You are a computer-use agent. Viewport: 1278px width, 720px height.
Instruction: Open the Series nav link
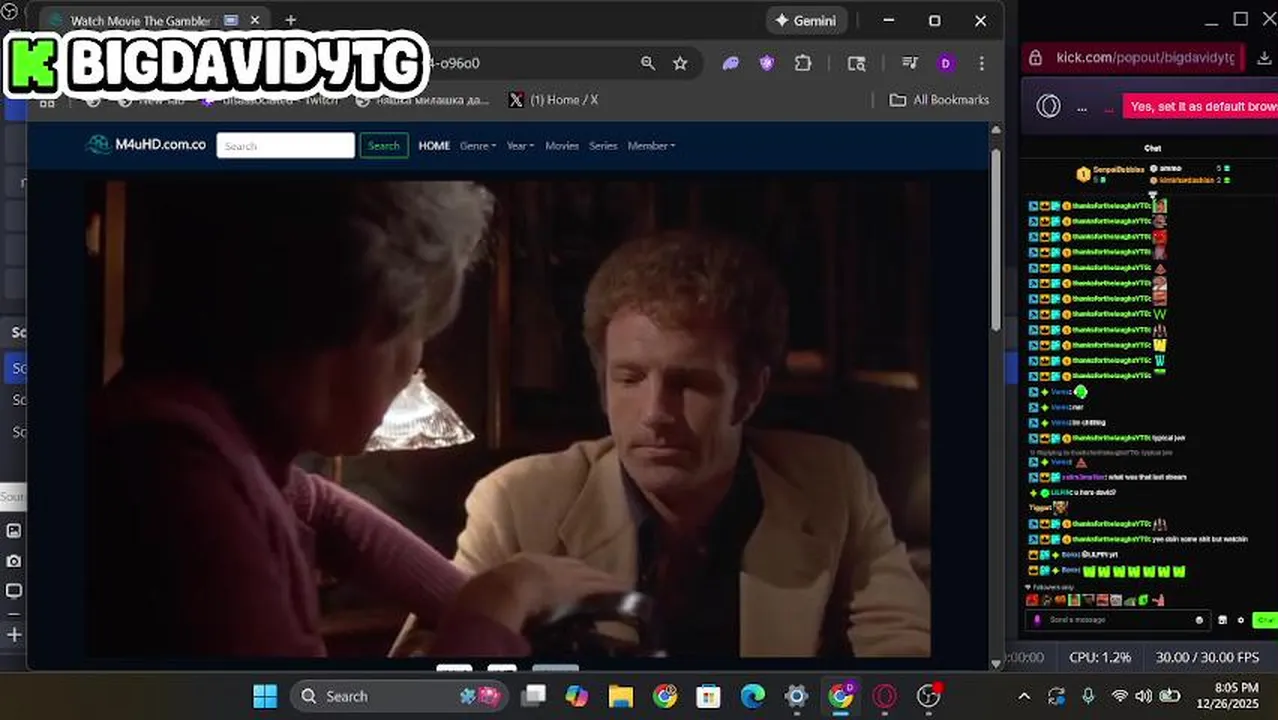[x=603, y=146]
